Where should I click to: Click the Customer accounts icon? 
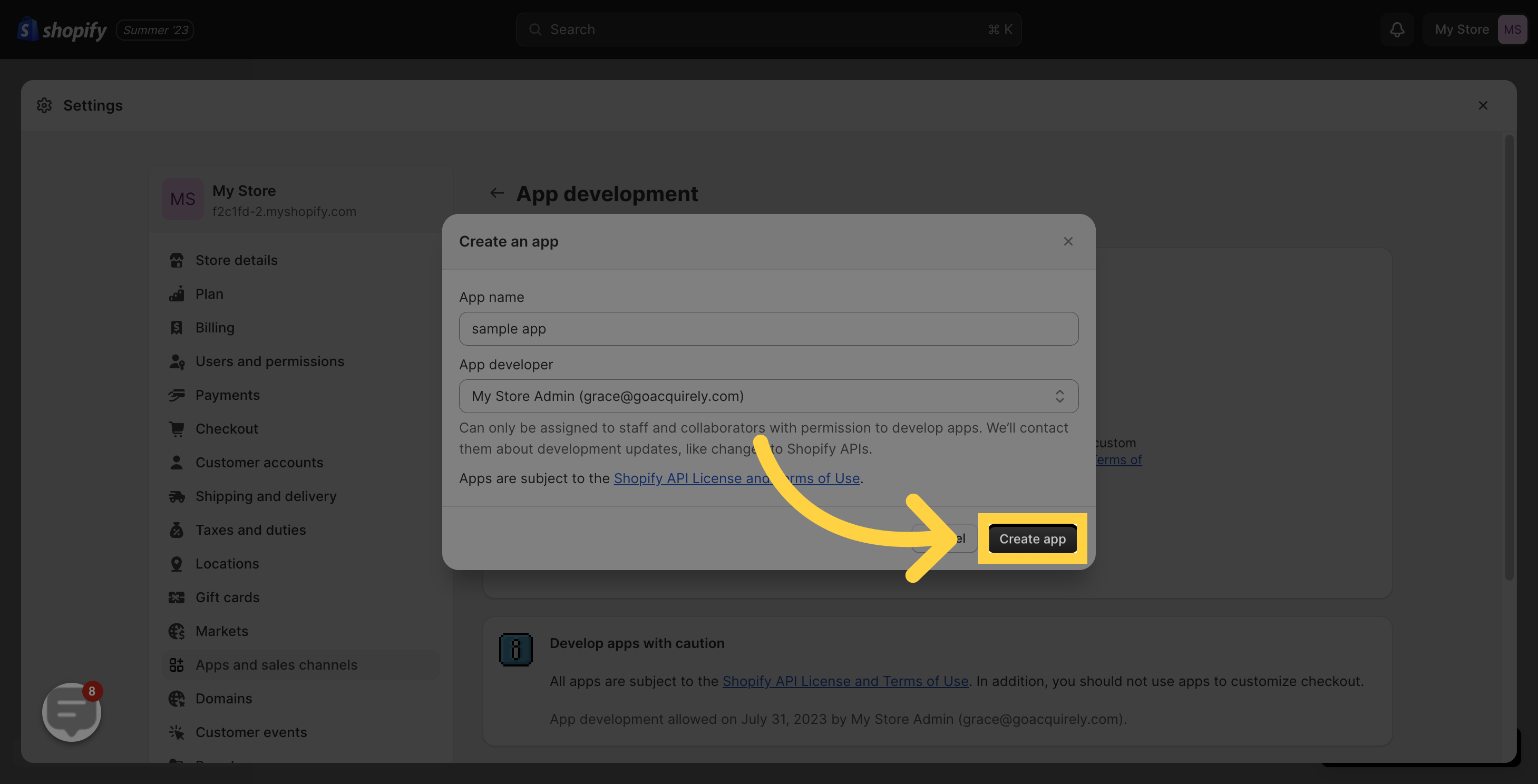(x=177, y=463)
